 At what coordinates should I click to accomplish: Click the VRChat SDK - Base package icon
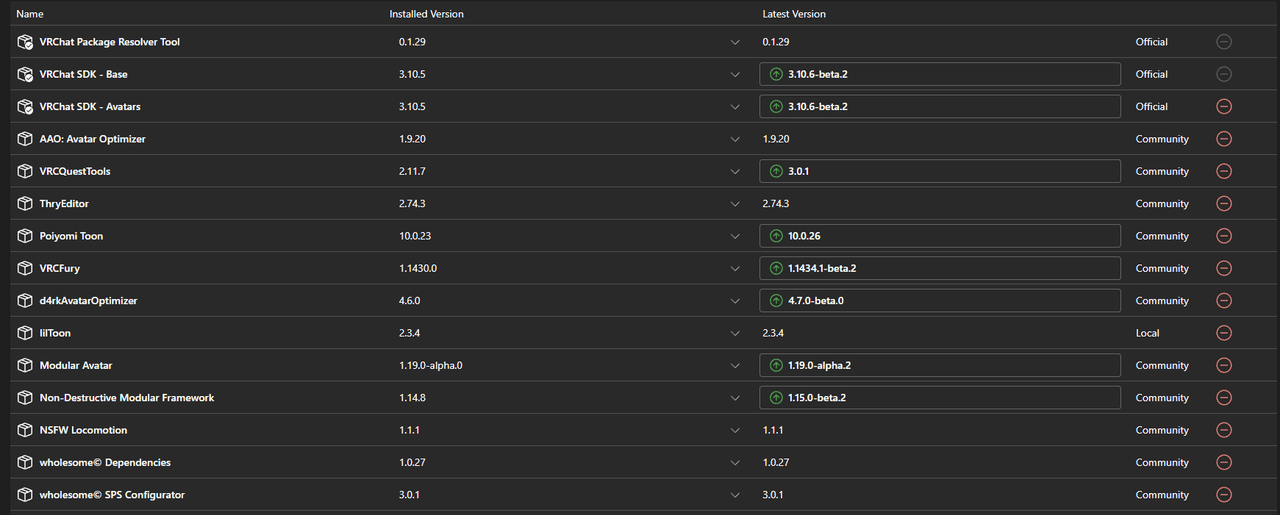point(25,74)
